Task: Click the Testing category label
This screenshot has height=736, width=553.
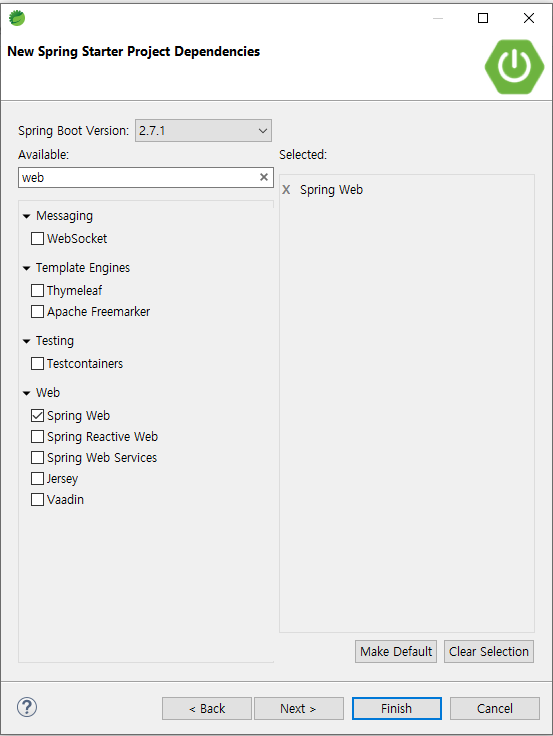Action: [x=55, y=341]
